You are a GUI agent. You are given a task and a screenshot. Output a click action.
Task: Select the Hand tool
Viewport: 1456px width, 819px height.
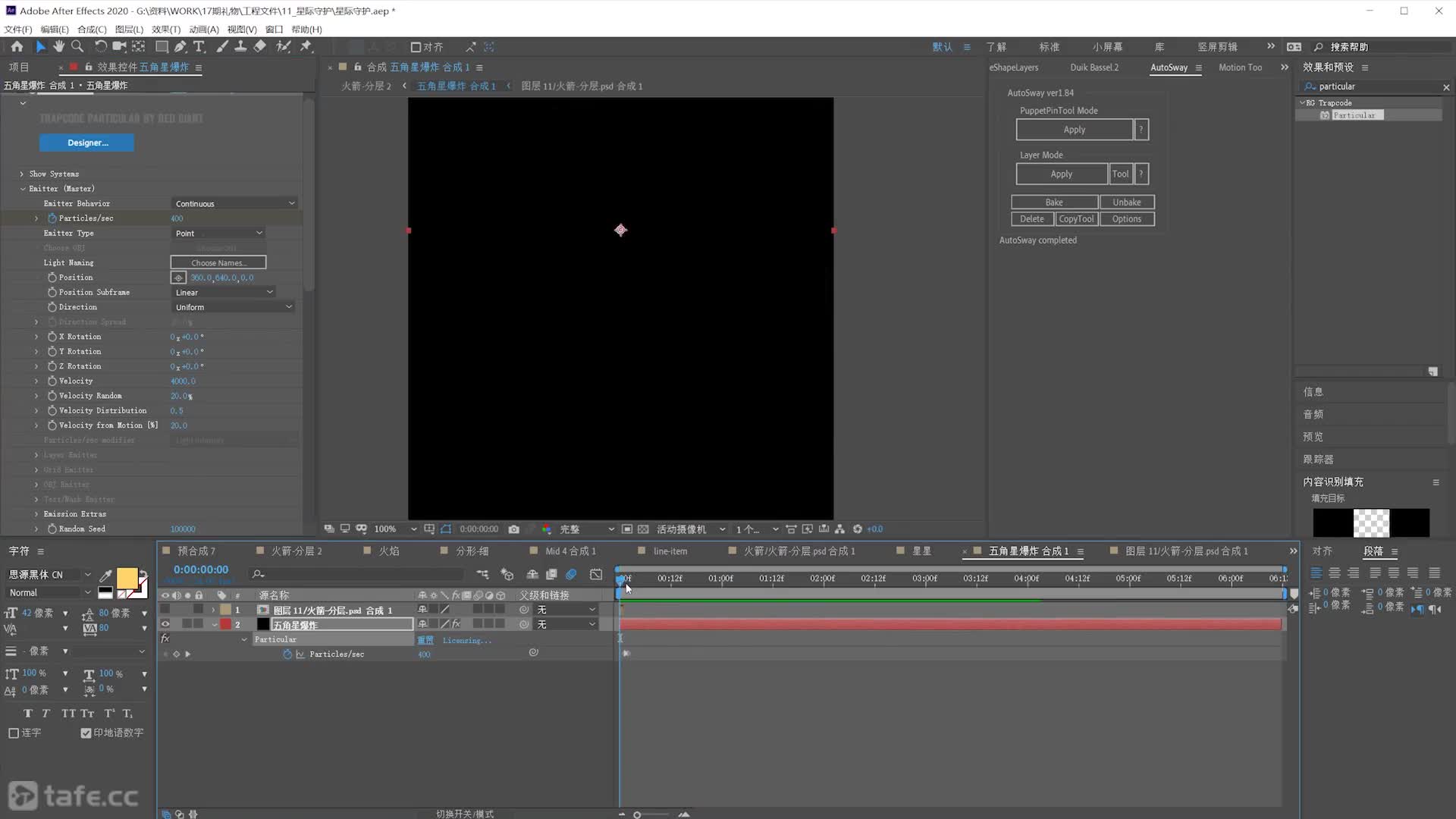(58, 46)
